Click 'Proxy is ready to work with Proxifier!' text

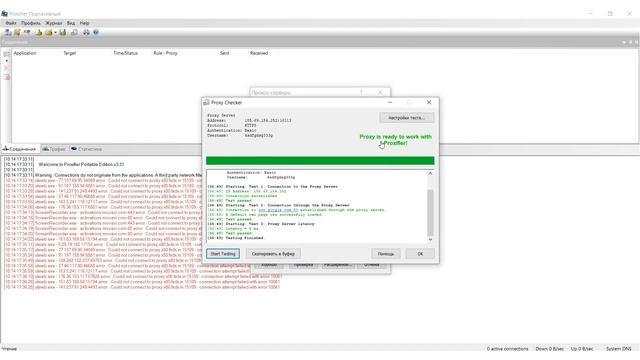[395, 140]
